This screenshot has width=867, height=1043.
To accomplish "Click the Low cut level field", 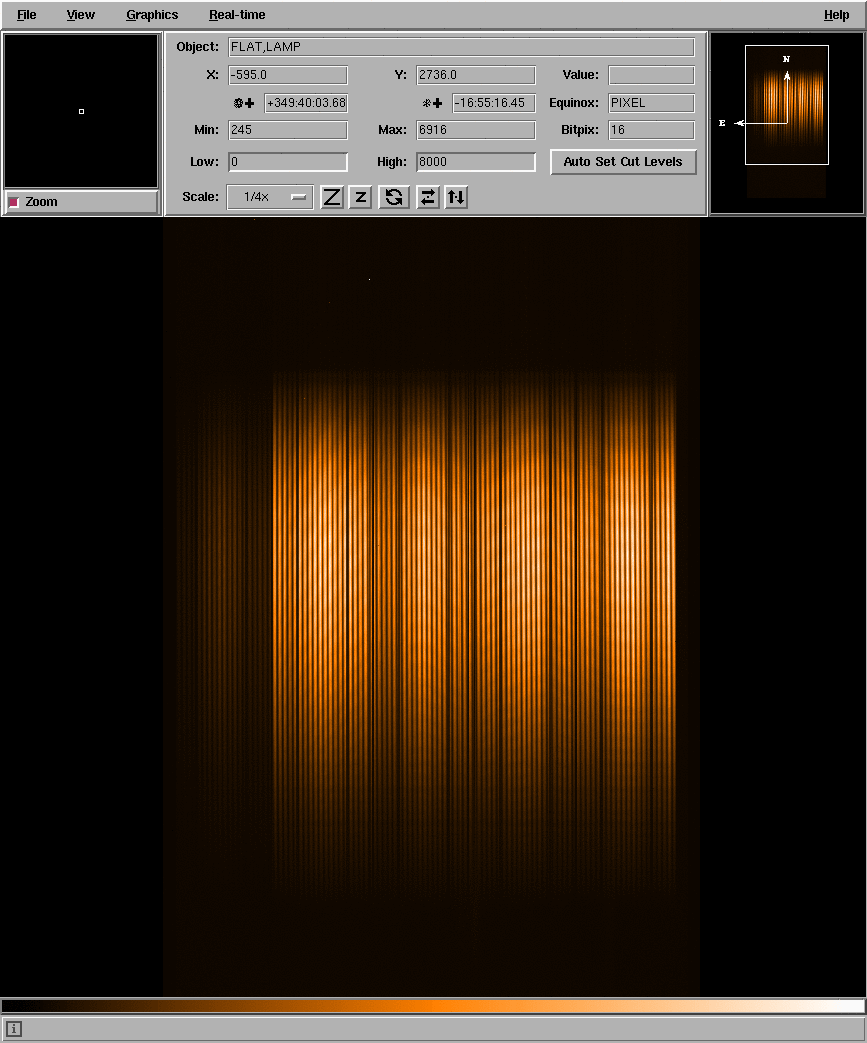I will tap(288, 162).
